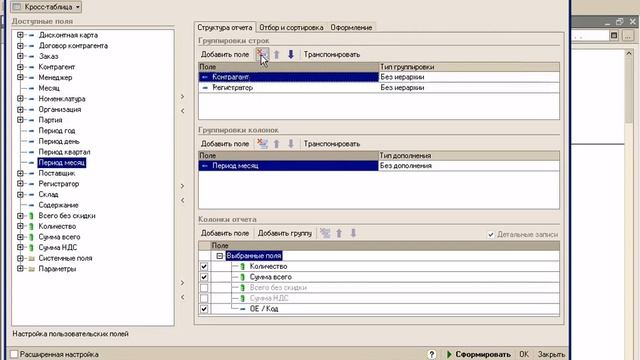
Task: Click delete icon in report columns toolbar
Action: pyautogui.click(x=325, y=233)
